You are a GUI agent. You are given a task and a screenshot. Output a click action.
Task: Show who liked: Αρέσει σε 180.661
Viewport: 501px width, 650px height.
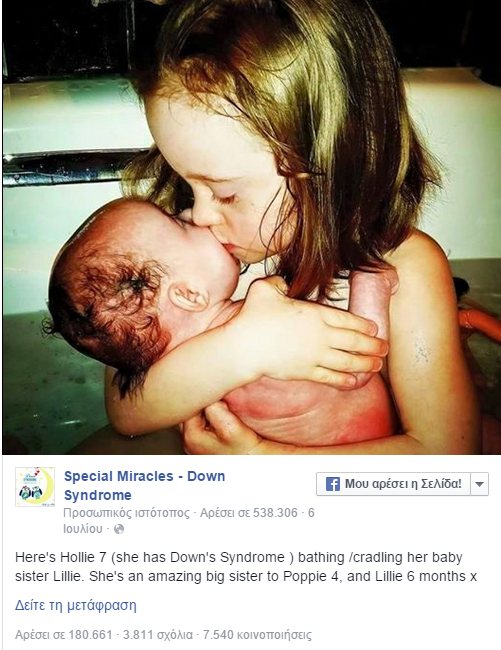64,635
